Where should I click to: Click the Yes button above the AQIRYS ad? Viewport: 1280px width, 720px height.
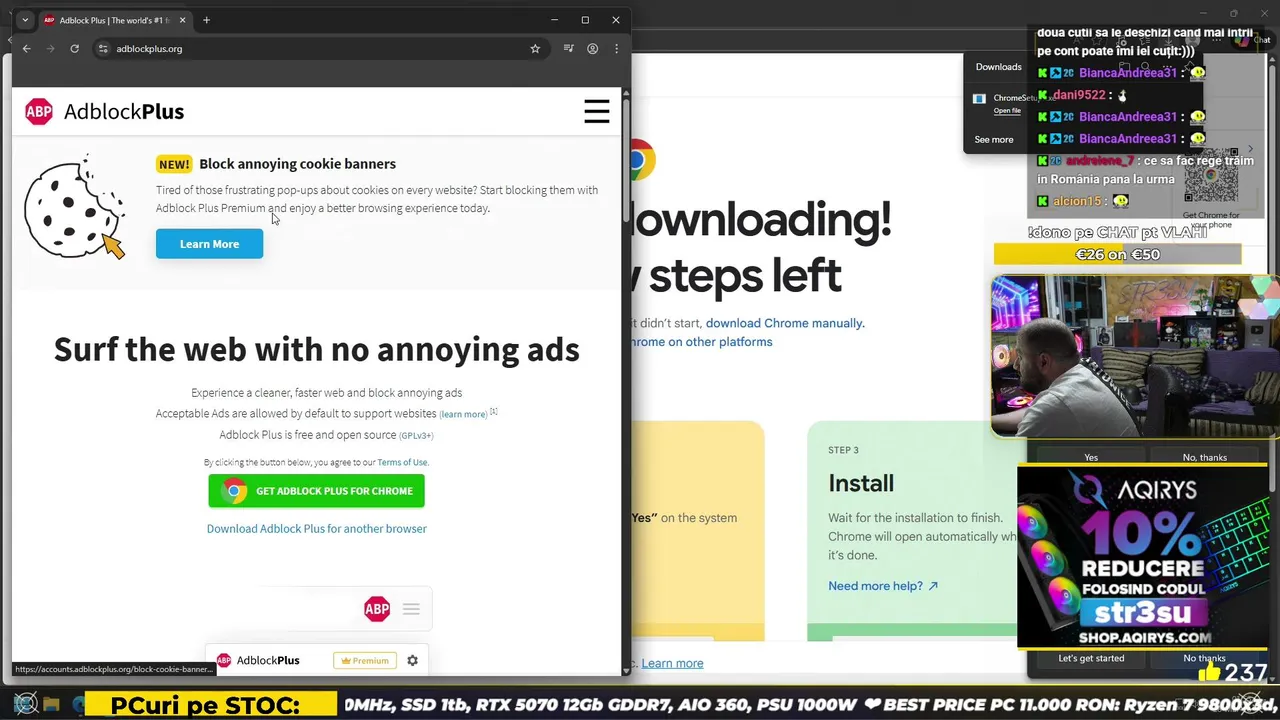1091,457
